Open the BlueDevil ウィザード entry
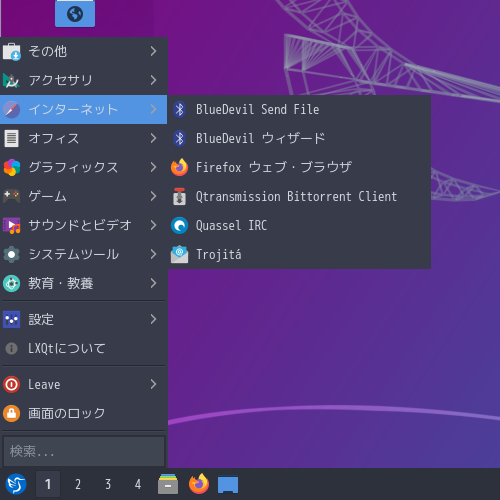The width and height of the screenshot is (500, 500). [299, 138]
